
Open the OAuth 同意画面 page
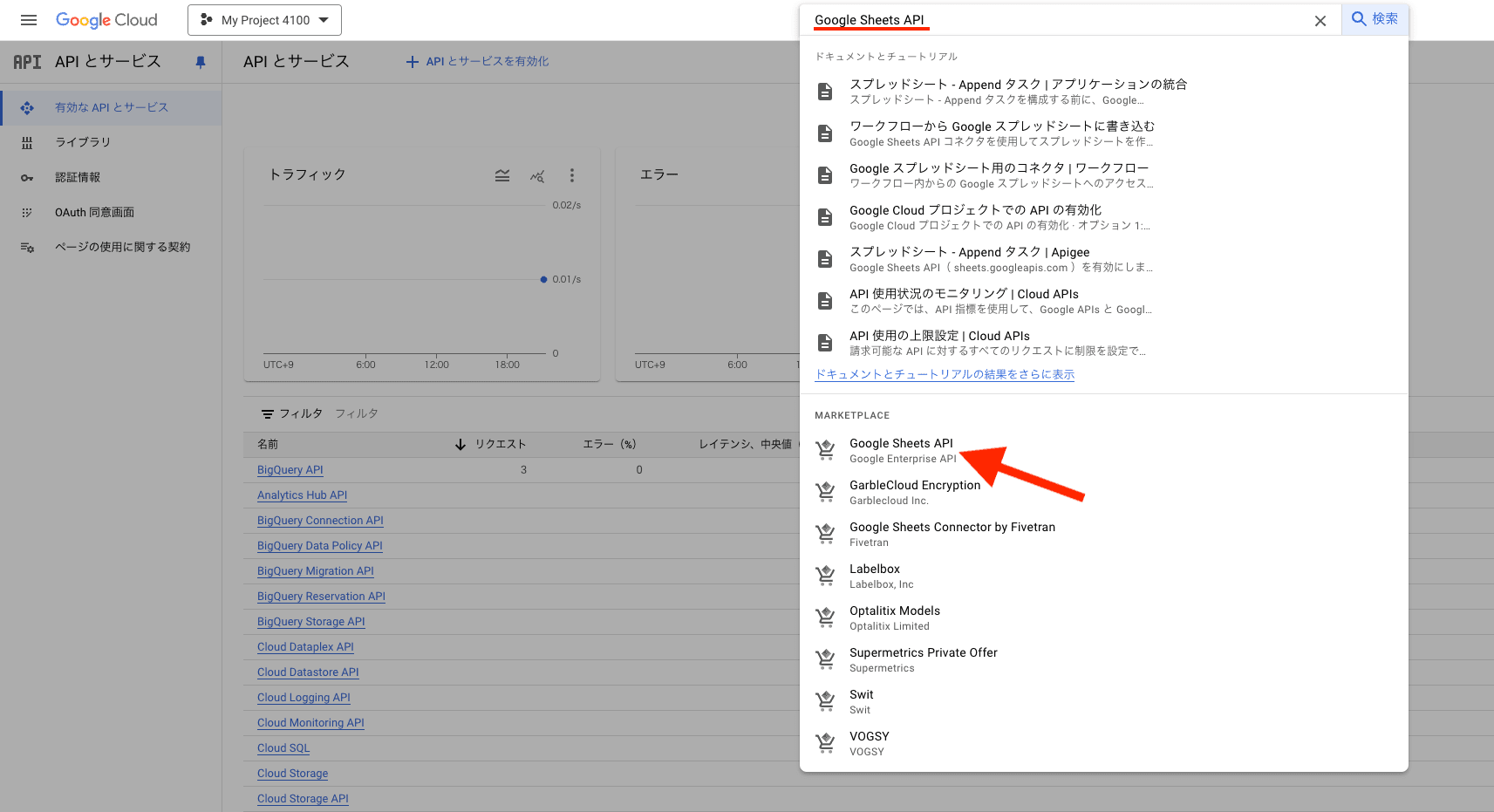point(96,212)
